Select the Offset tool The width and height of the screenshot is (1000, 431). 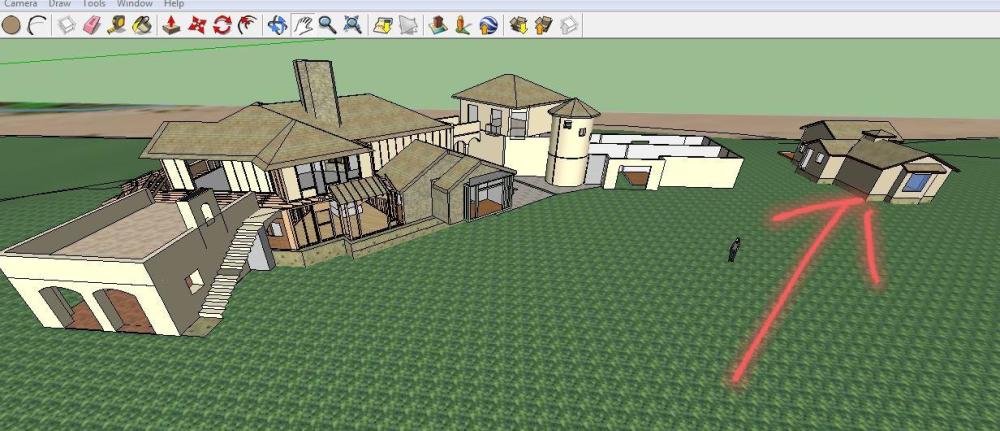(x=246, y=25)
